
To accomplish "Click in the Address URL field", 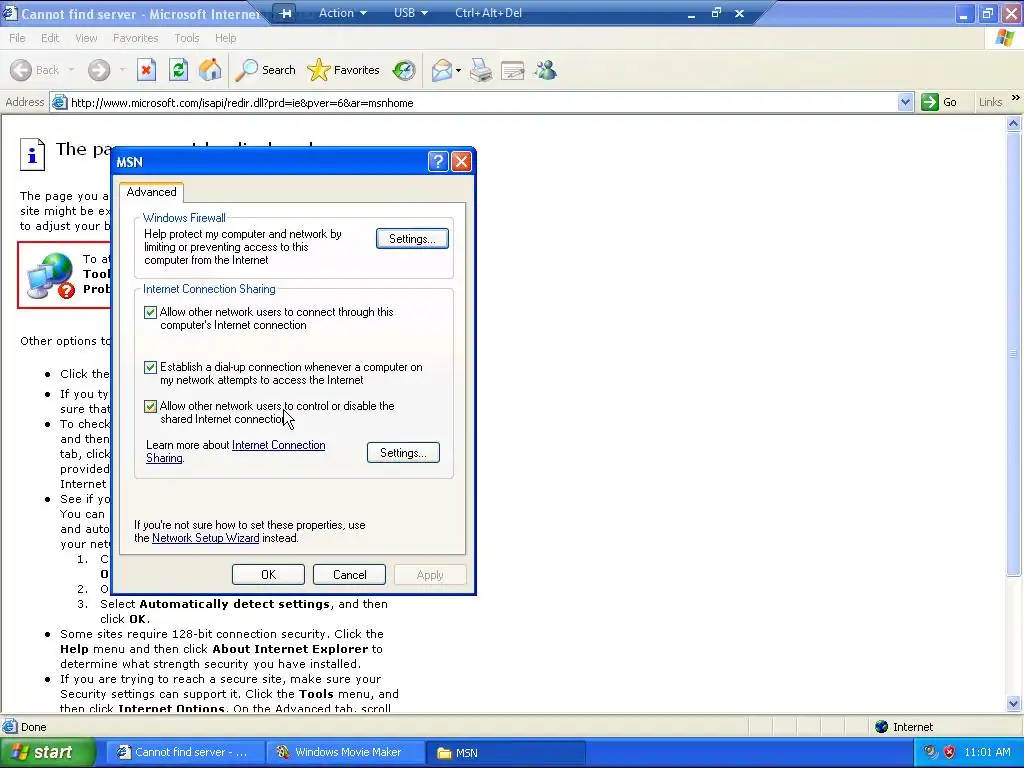I will 483,103.
